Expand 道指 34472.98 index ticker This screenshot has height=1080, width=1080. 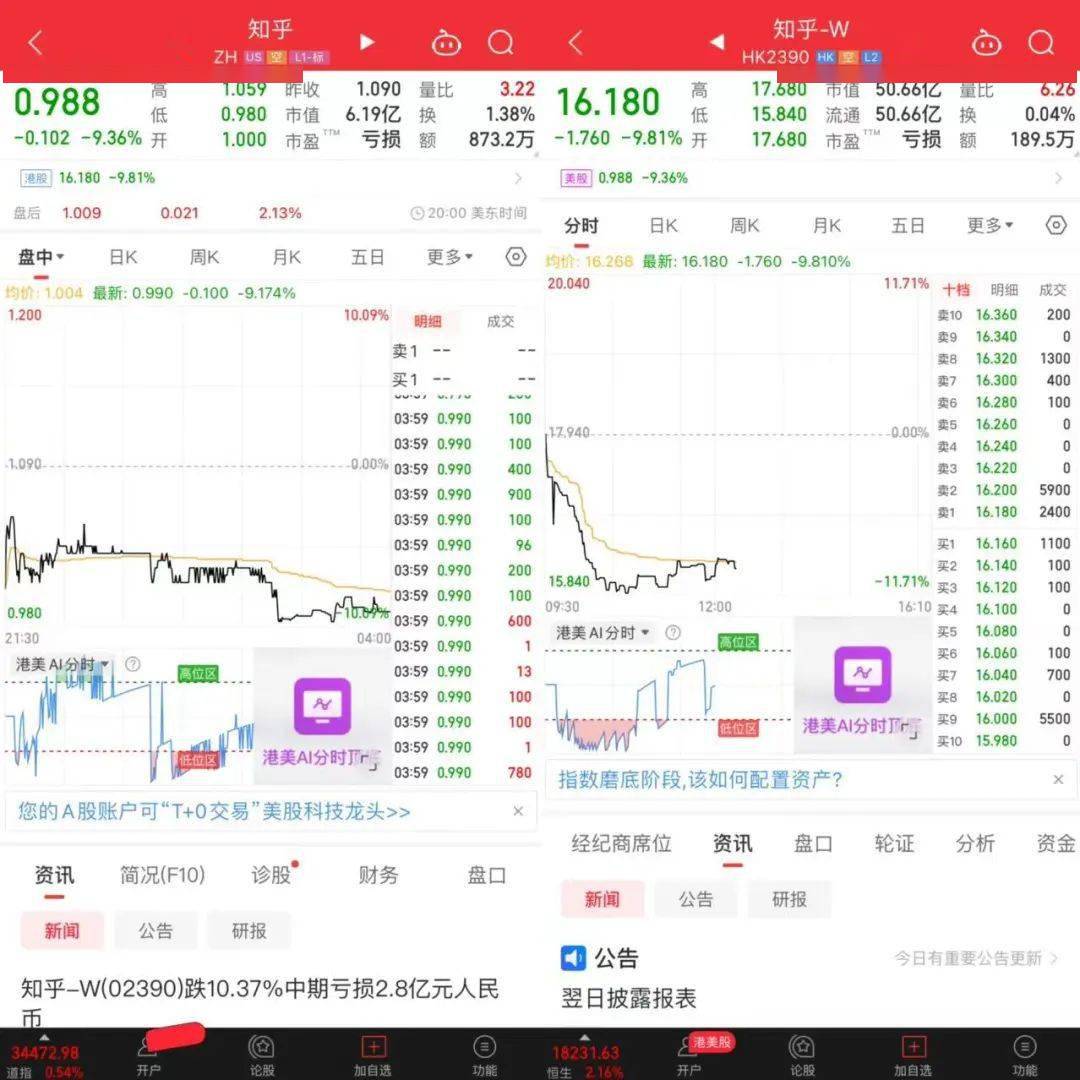[45, 1055]
